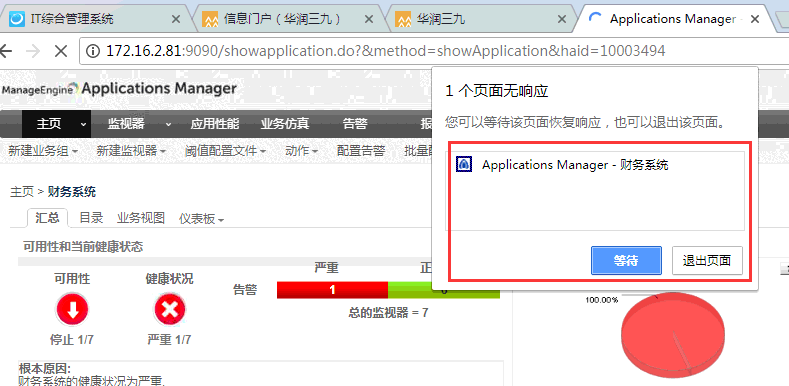The height and width of the screenshot is (386, 789).
Task: Open the 业务仿真 menu
Action: click(x=285, y=124)
